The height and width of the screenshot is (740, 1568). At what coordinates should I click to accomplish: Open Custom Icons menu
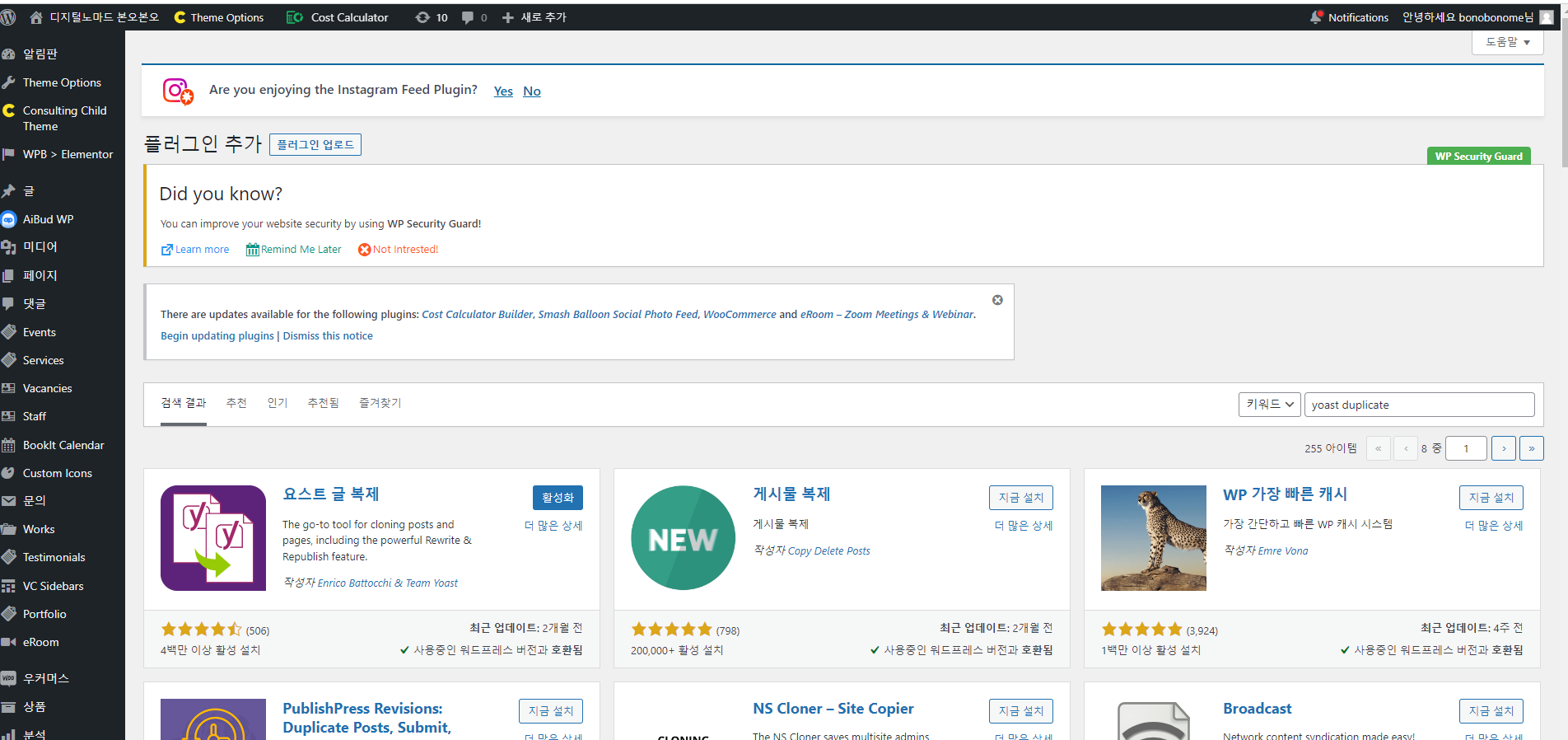pos(57,473)
